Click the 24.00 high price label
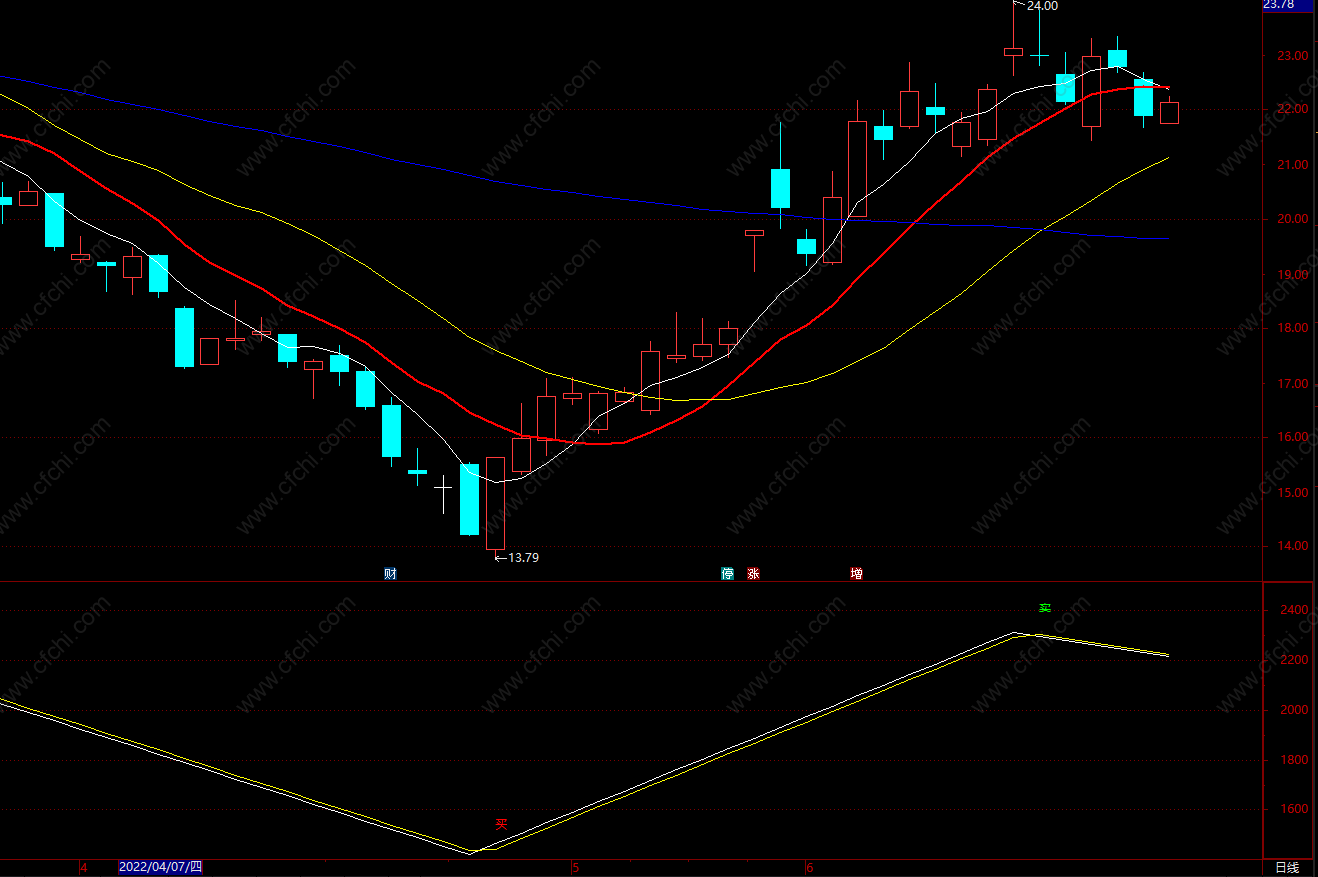 (x=1042, y=6)
